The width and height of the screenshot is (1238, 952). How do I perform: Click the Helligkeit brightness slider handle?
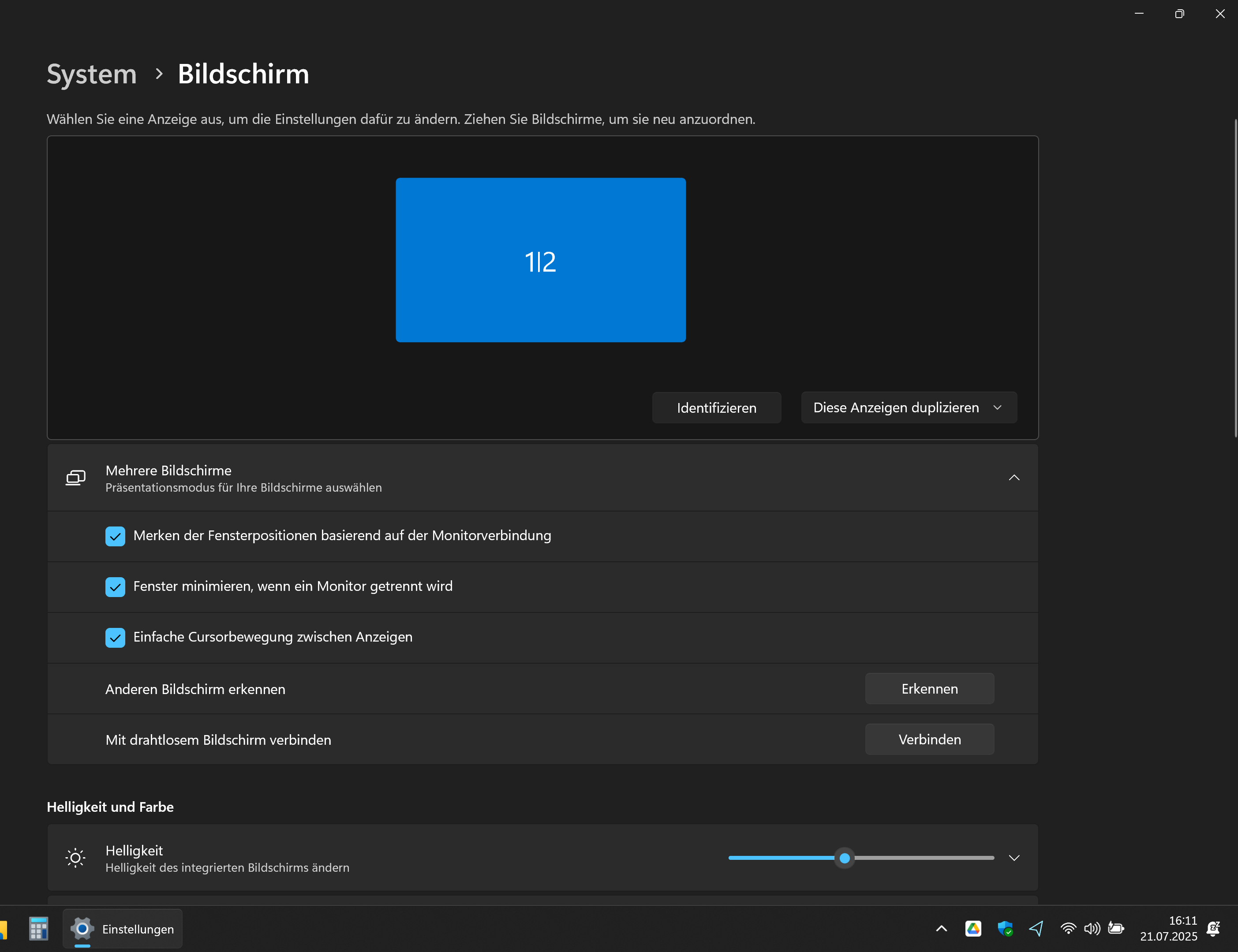(x=844, y=858)
